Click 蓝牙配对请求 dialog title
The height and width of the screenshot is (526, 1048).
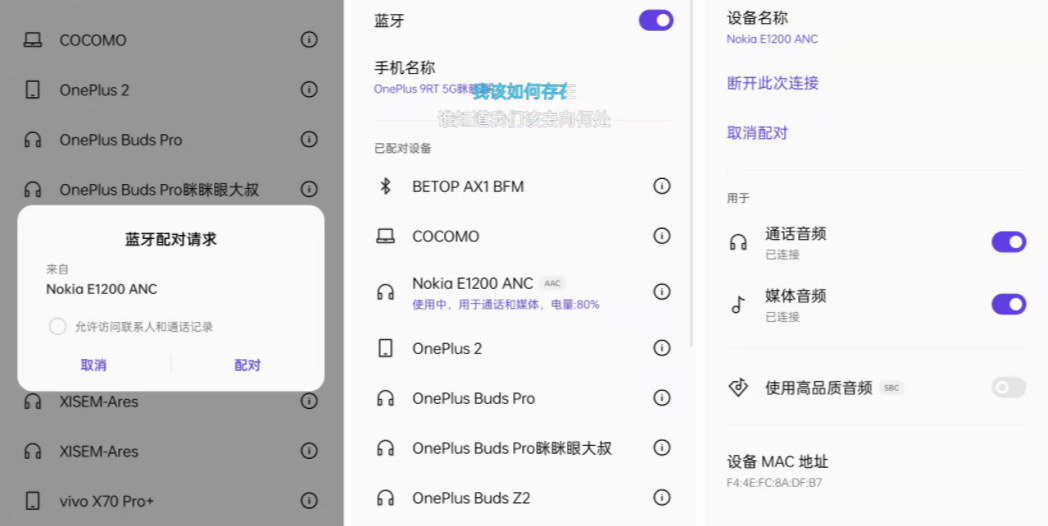171,239
